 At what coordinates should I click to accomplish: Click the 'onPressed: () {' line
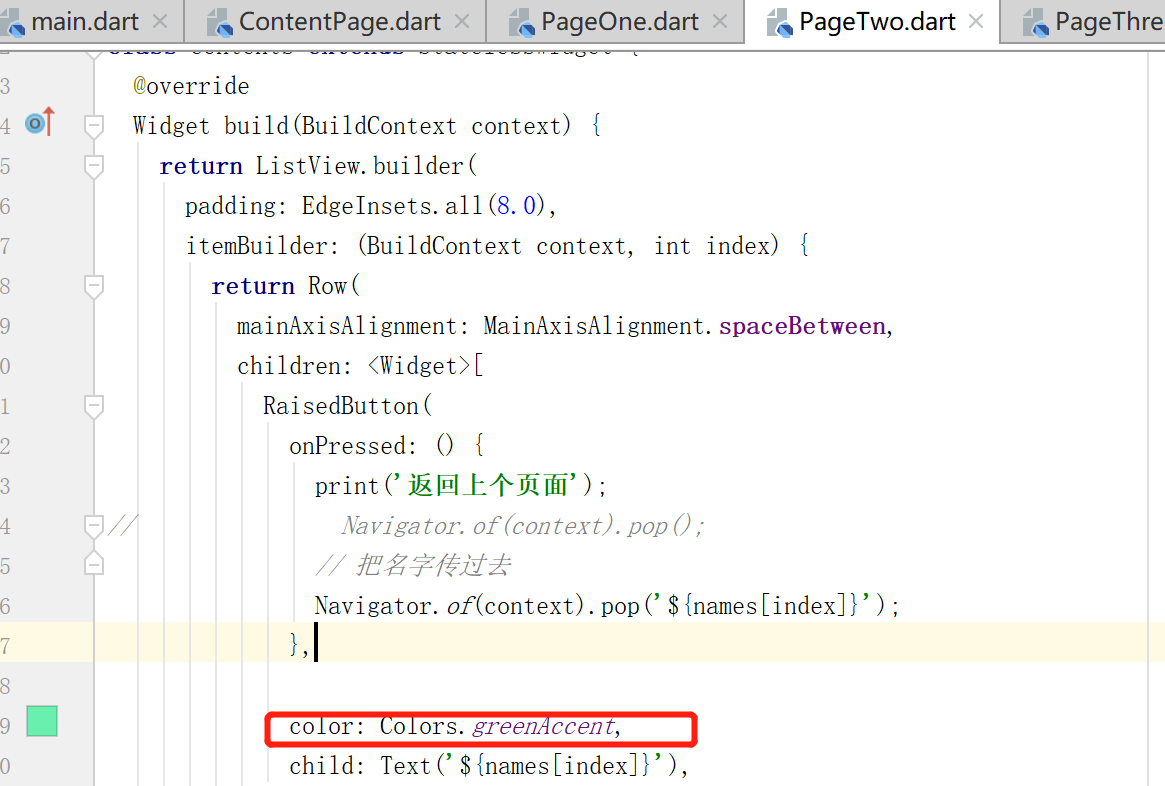tap(387, 446)
